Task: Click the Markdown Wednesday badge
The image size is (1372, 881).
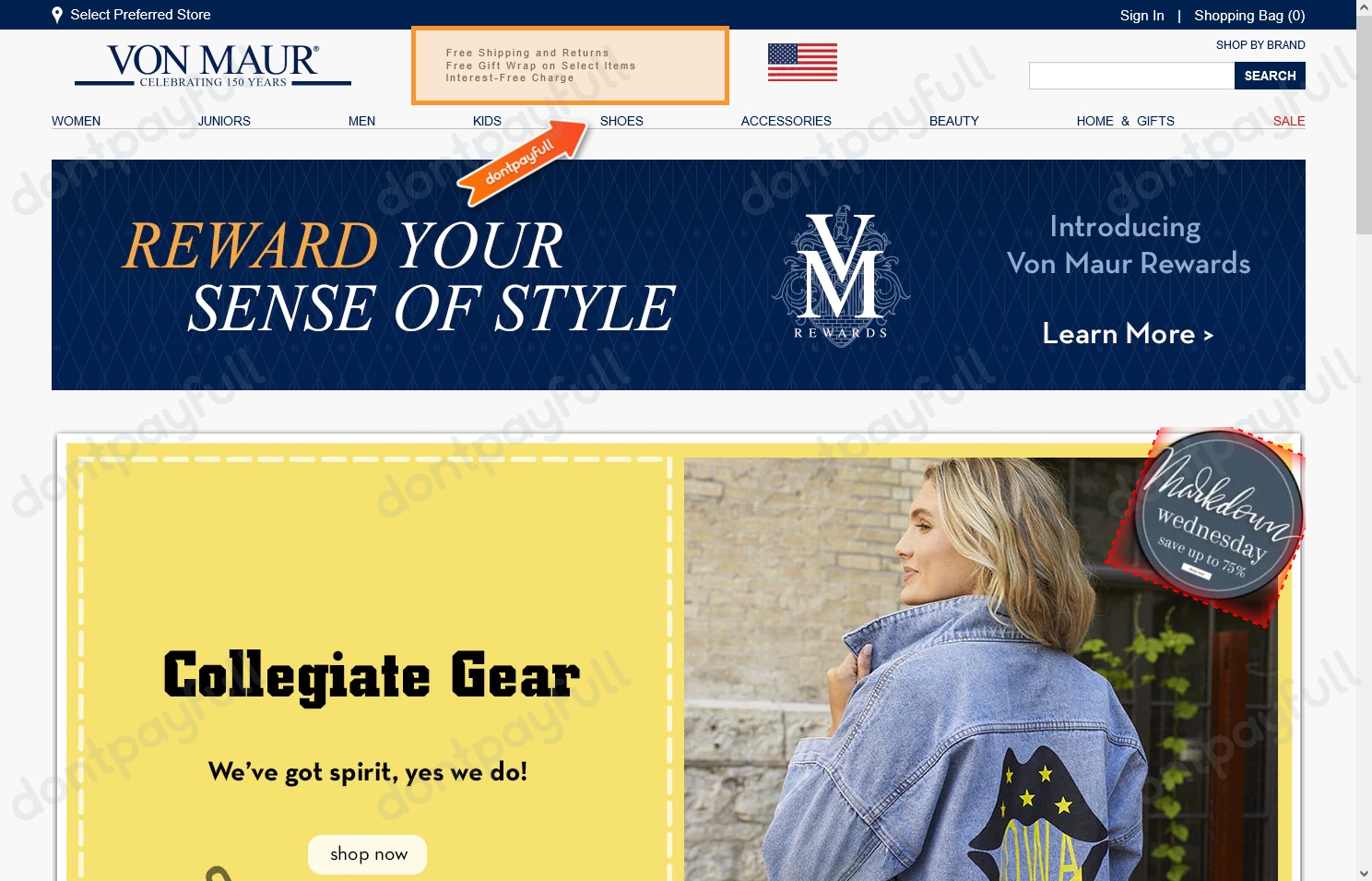Action: point(1206,526)
